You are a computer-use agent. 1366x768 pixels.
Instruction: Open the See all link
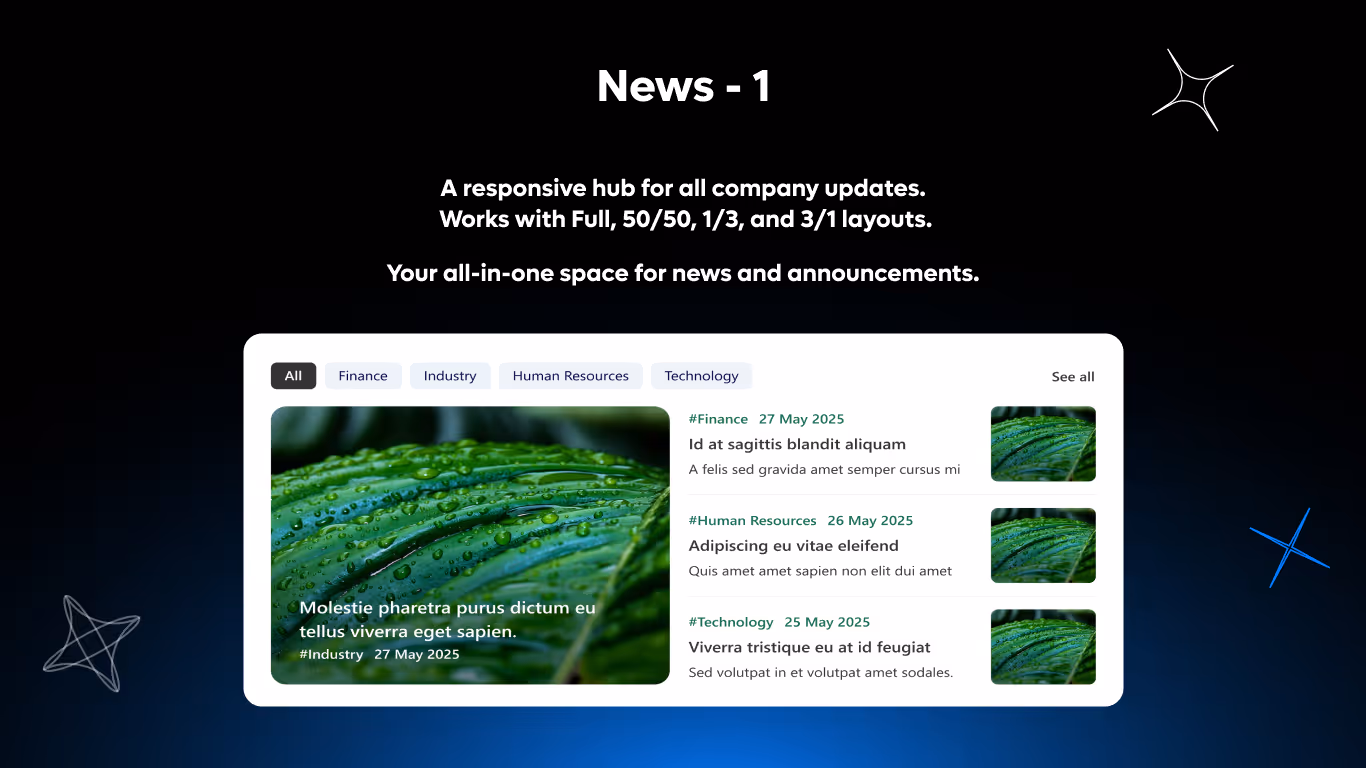1072,376
